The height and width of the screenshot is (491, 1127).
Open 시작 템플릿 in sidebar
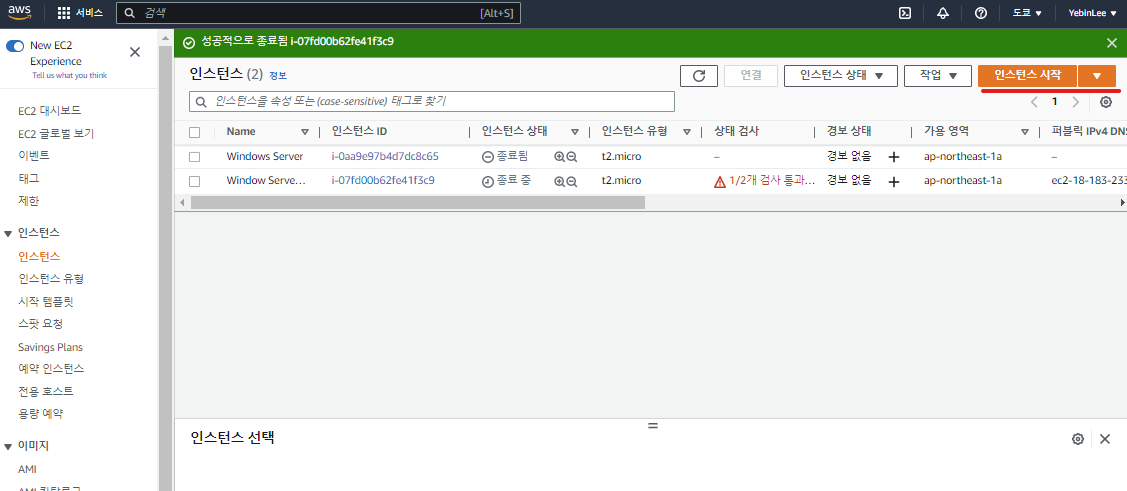pos(46,301)
